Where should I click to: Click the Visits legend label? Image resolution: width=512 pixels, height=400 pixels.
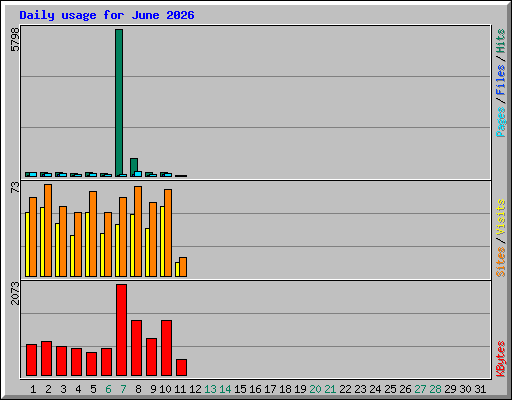pos(501,217)
